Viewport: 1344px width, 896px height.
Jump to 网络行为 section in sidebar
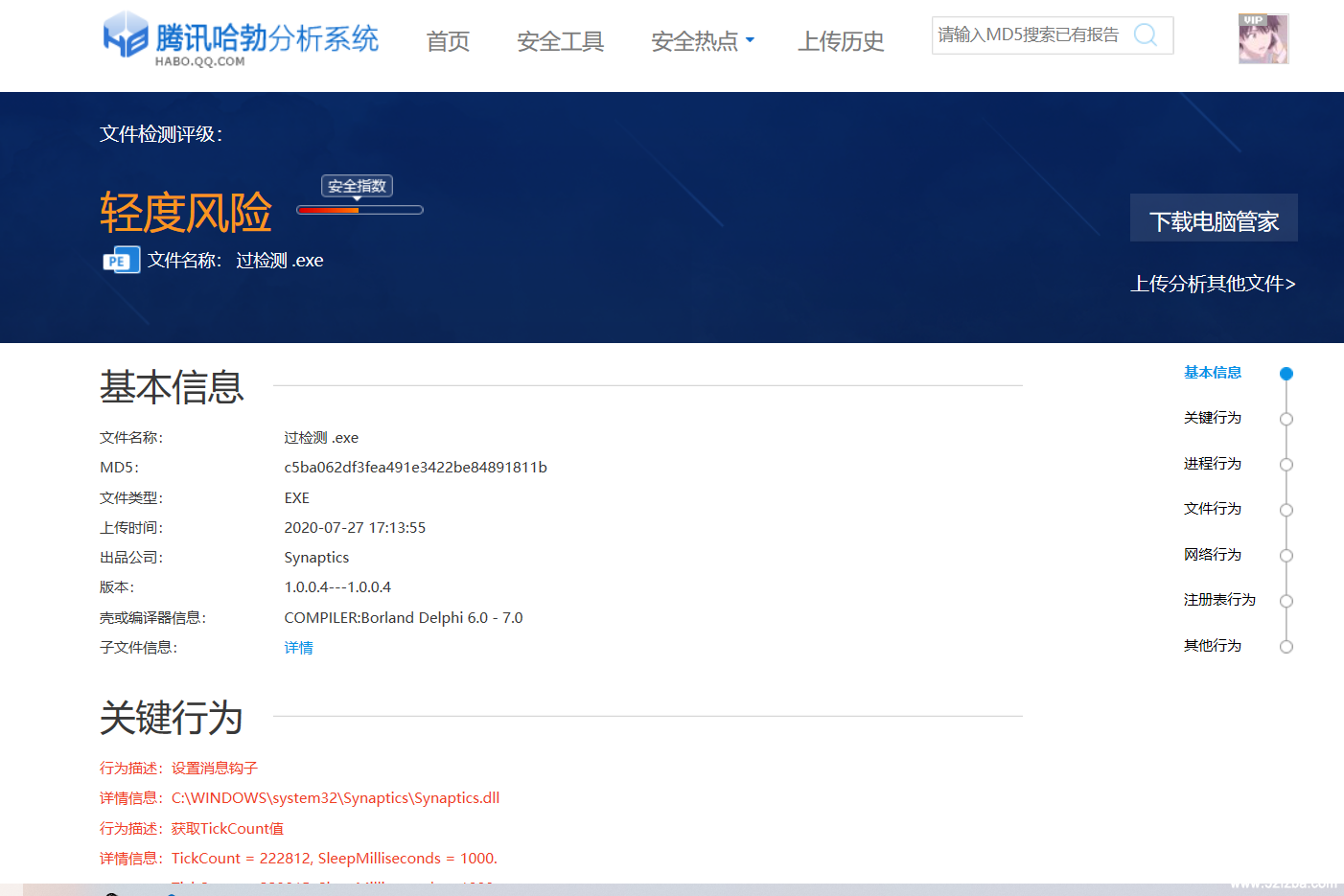tap(1213, 555)
